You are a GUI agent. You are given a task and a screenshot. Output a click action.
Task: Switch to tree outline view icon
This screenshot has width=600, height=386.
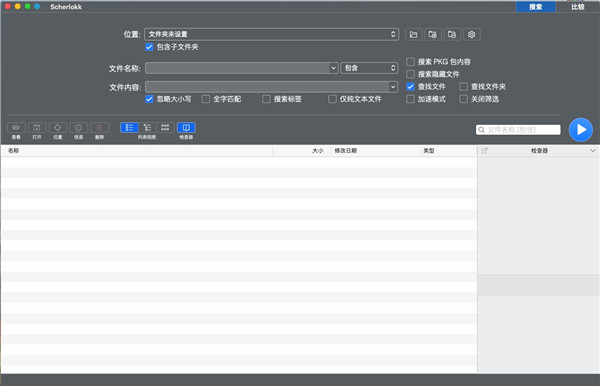147,127
